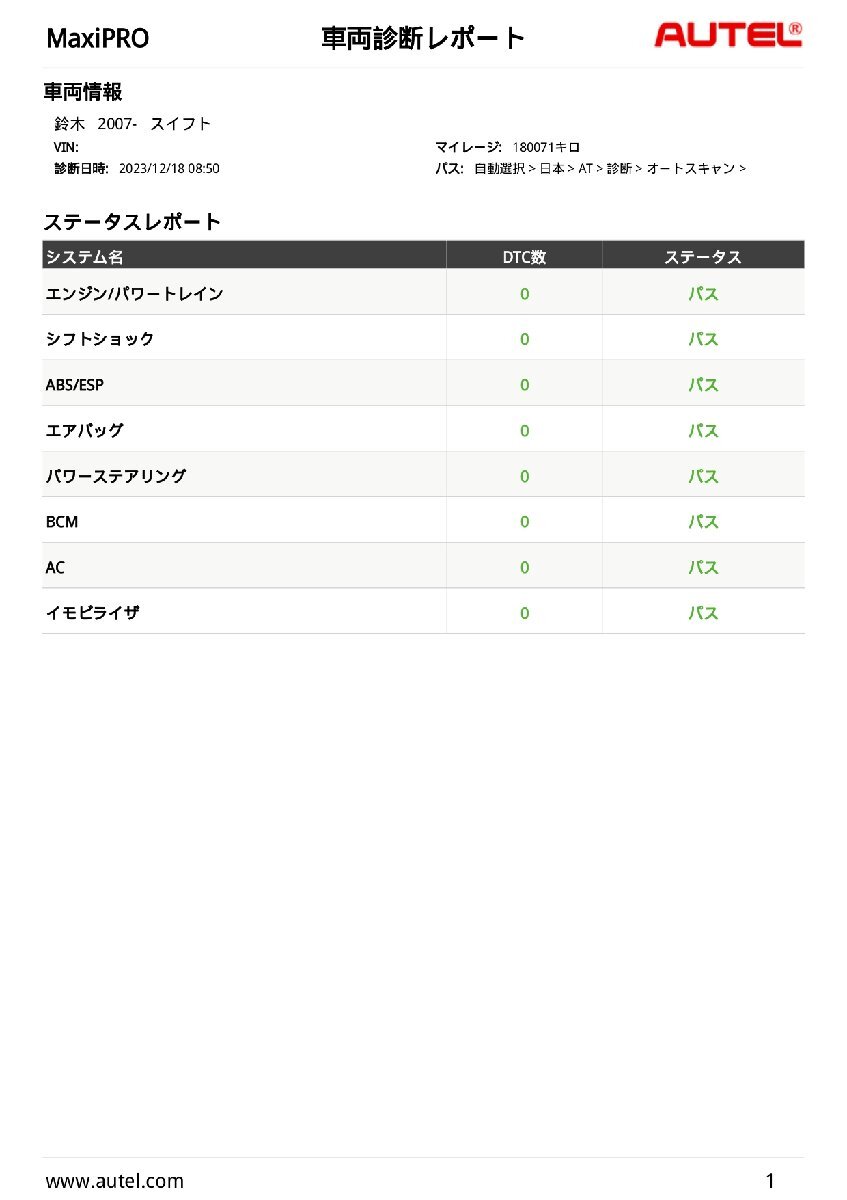The width and height of the screenshot is (847, 1200).
Task: Select the シフトショック system name
Action: (100, 339)
